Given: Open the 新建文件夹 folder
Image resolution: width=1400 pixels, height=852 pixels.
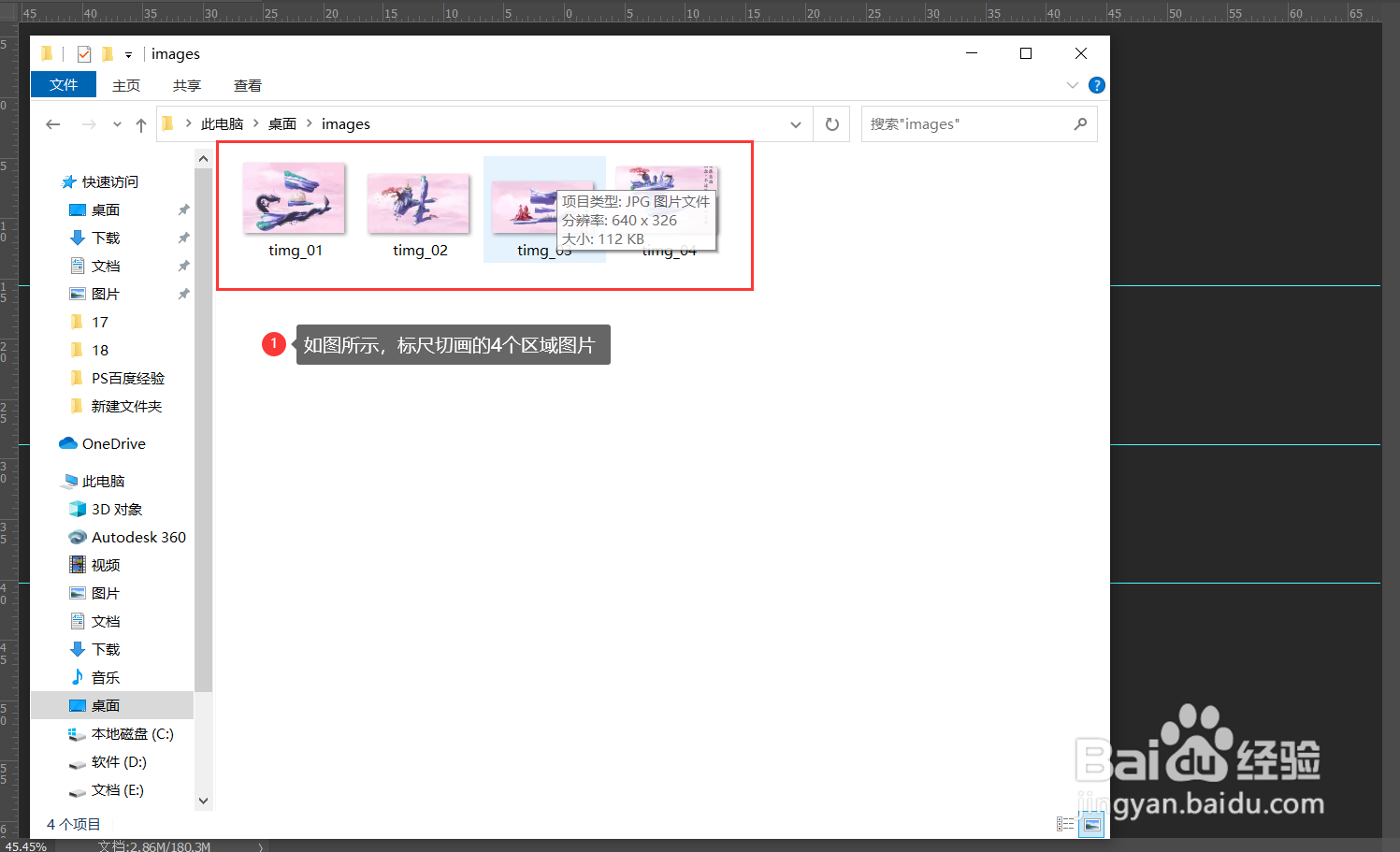Looking at the screenshot, I should 126,407.
